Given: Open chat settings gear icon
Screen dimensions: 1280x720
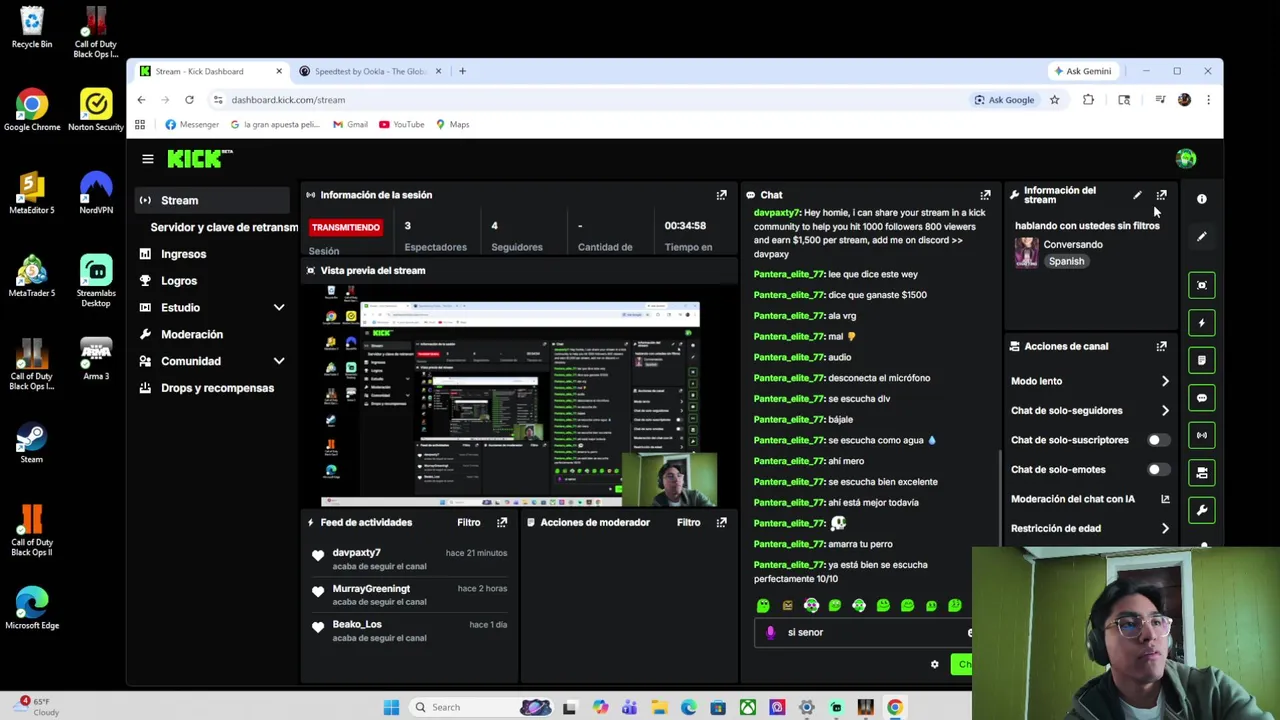Looking at the screenshot, I should 935,665.
